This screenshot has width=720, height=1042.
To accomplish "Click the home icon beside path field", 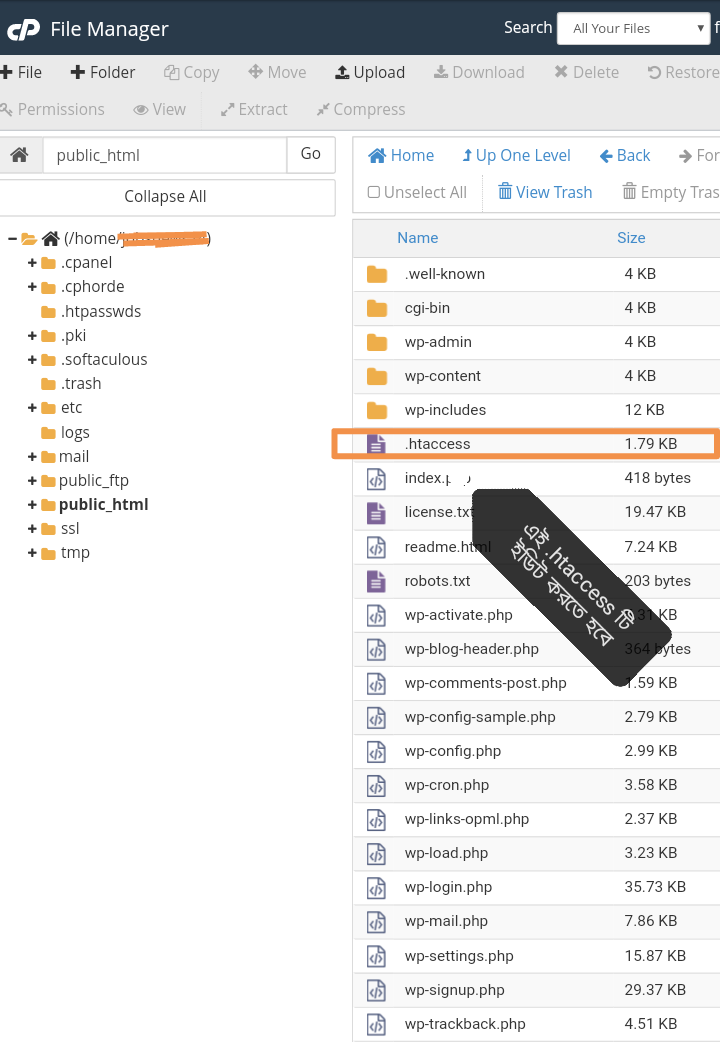I will click(19, 155).
